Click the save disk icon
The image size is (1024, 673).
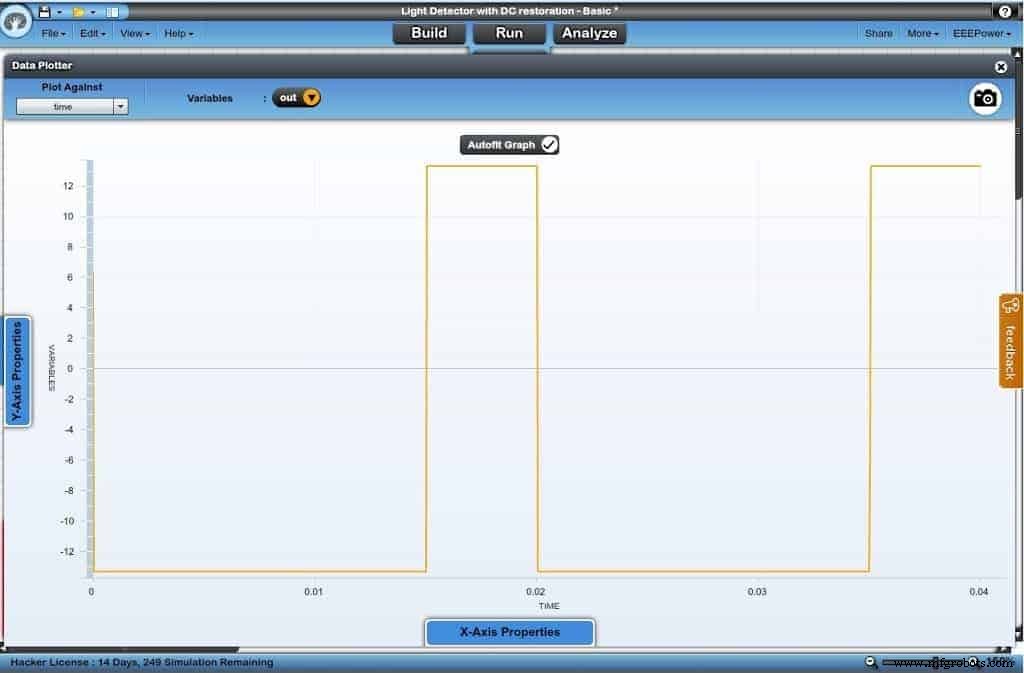click(44, 12)
